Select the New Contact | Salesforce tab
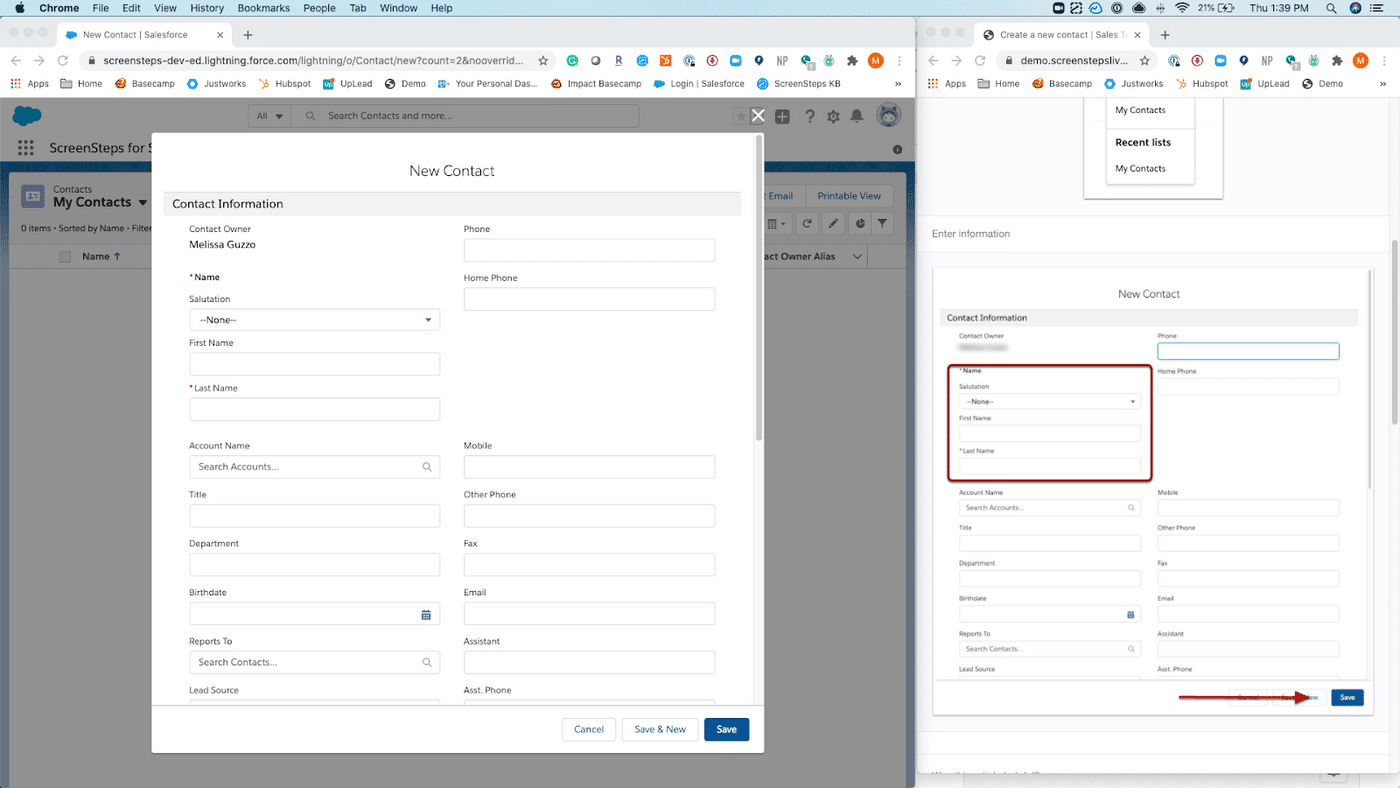The height and width of the screenshot is (788, 1400). [x=143, y=35]
